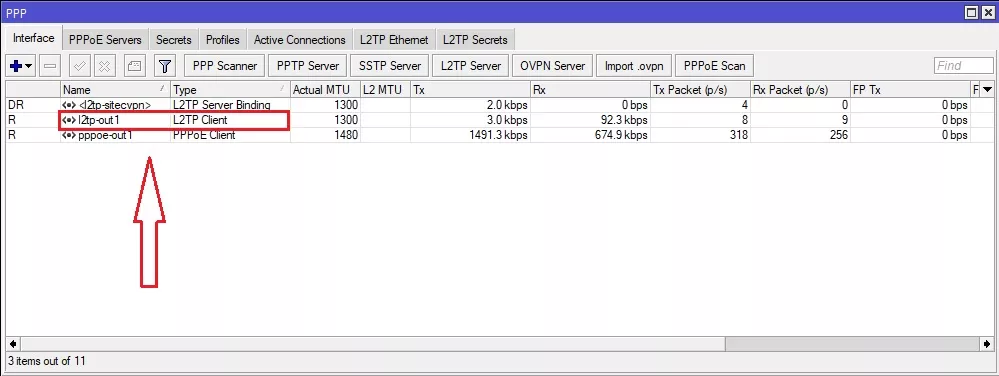Click the l2tp-out1 interface icon

69,120
